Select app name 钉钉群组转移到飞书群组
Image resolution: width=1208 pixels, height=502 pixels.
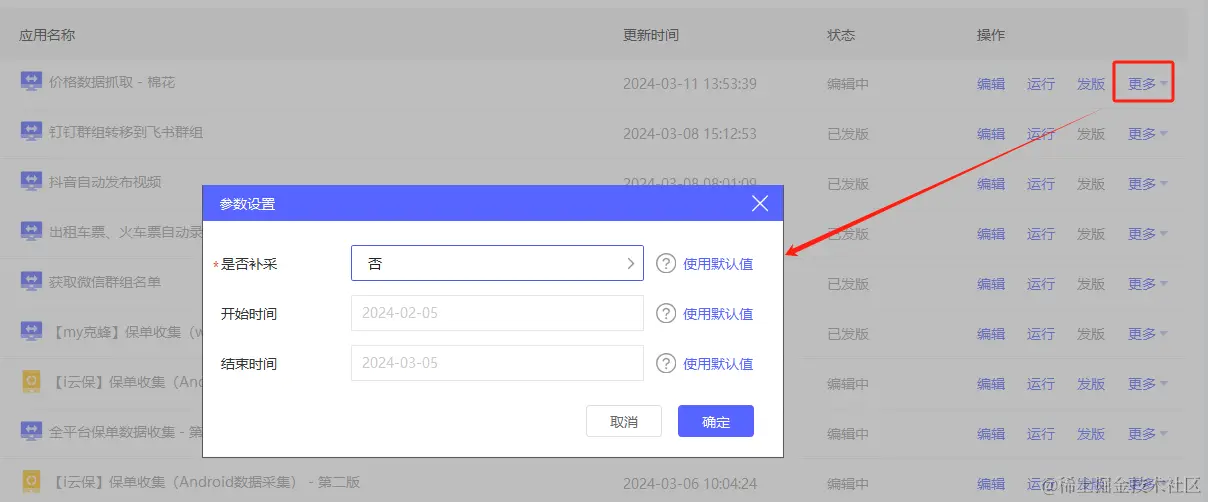pyautogui.click(x=126, y=132)
